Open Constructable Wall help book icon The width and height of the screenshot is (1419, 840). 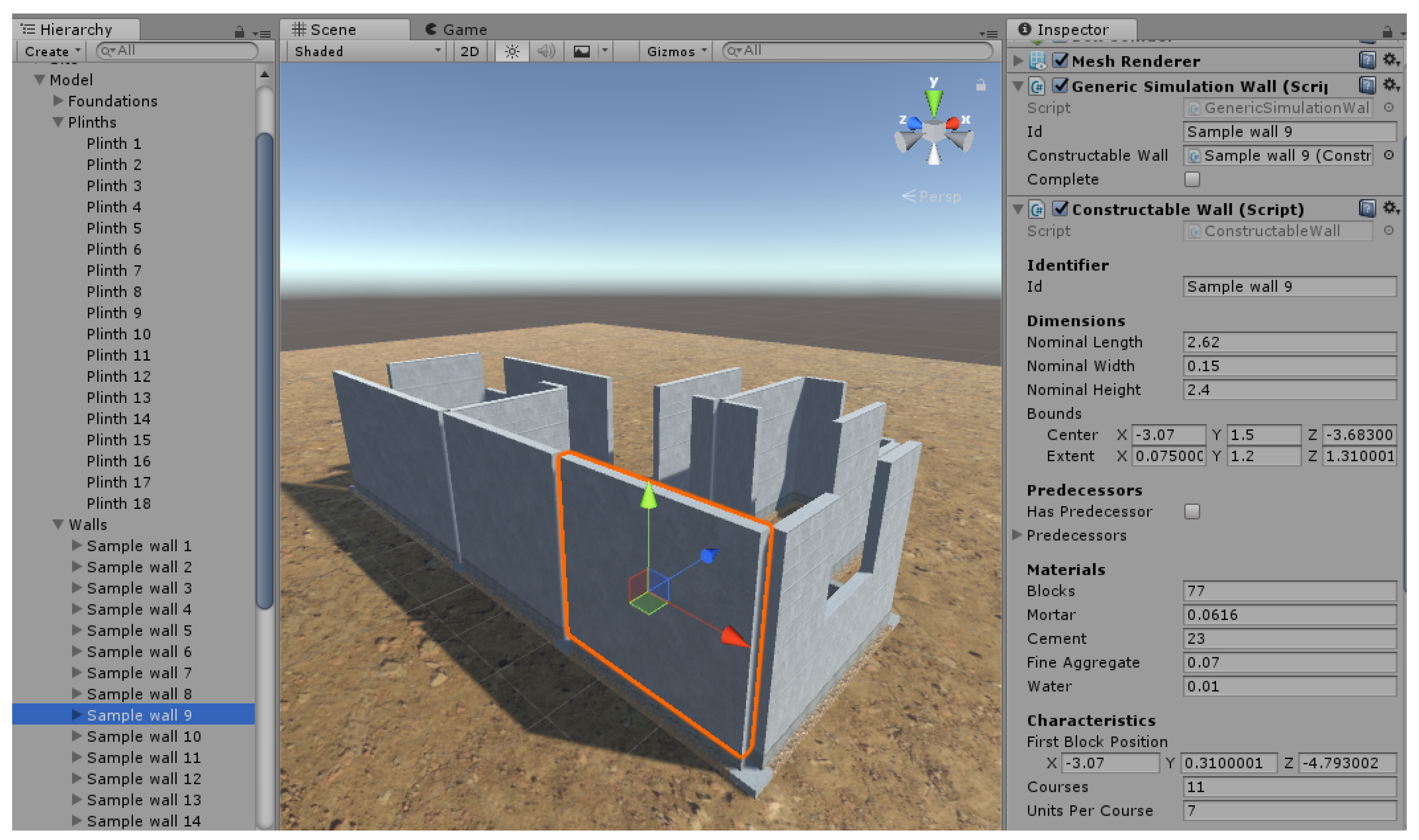(1366, 209)
